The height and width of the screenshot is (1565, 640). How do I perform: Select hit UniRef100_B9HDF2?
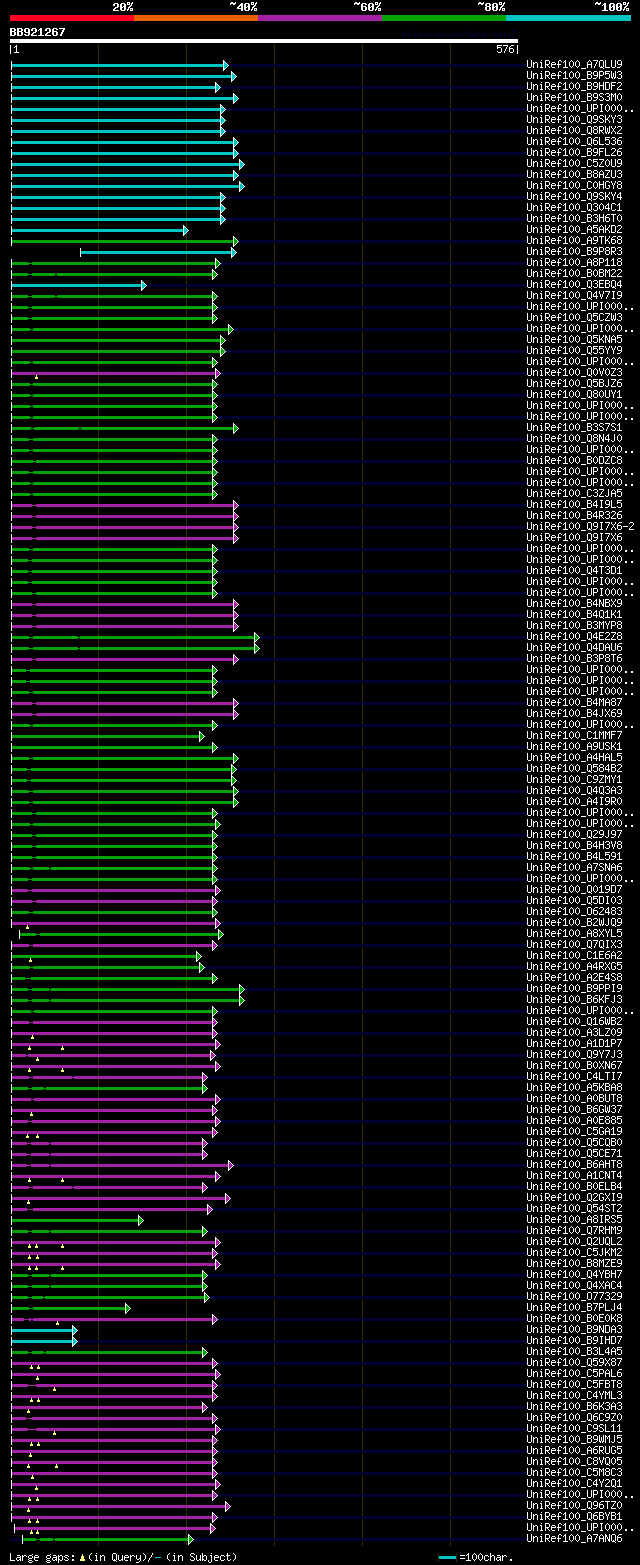click(574, 86)
